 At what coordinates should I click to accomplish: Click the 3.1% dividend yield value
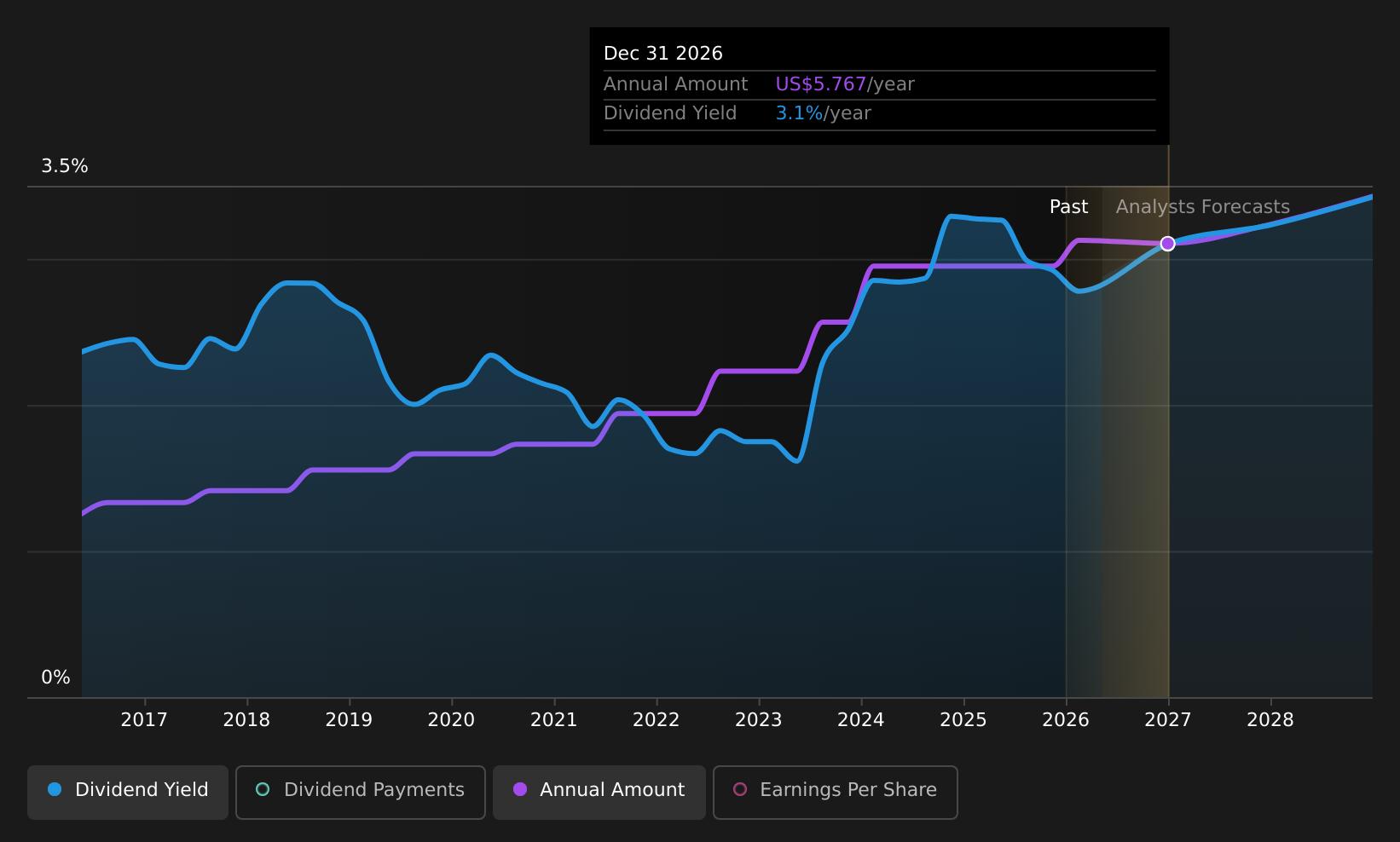(x=799, y=113)
